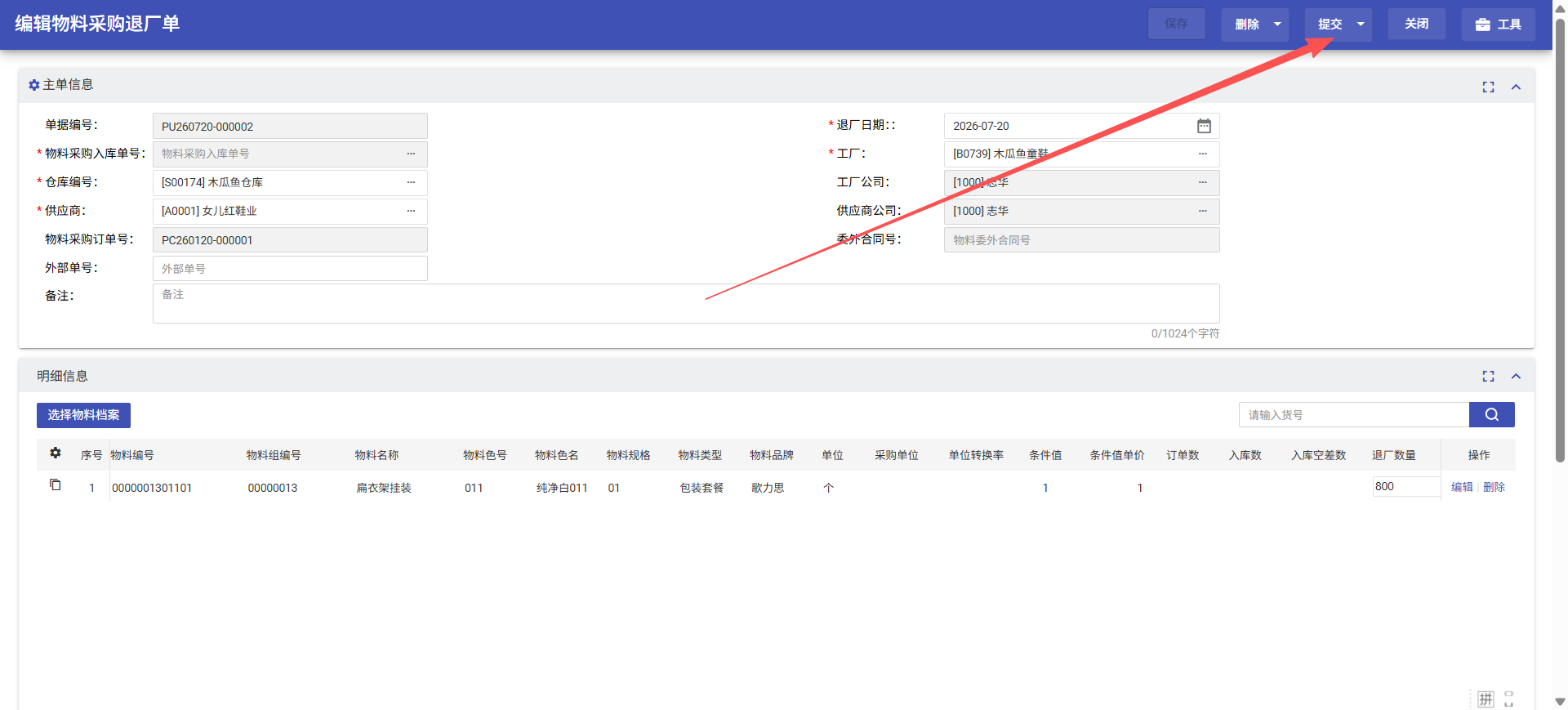This screenshot has width=1568, height=710.
Task: Click 选择物料档案 button
Action: [83, 415]
